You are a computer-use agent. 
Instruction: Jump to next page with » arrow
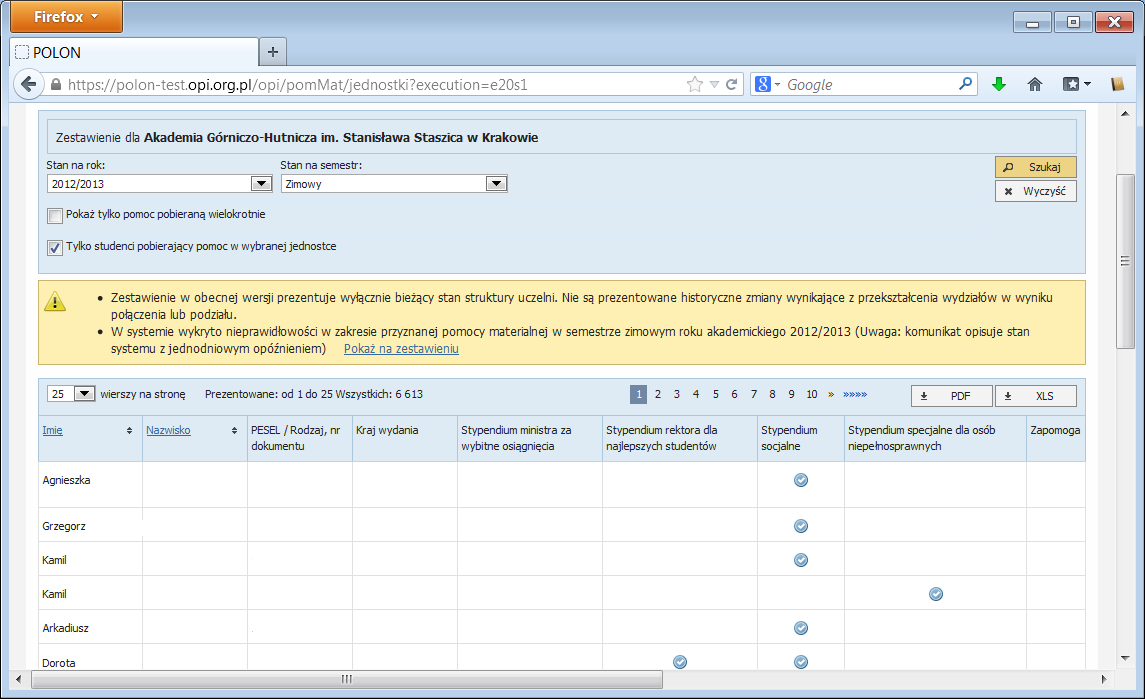(831, 394)
